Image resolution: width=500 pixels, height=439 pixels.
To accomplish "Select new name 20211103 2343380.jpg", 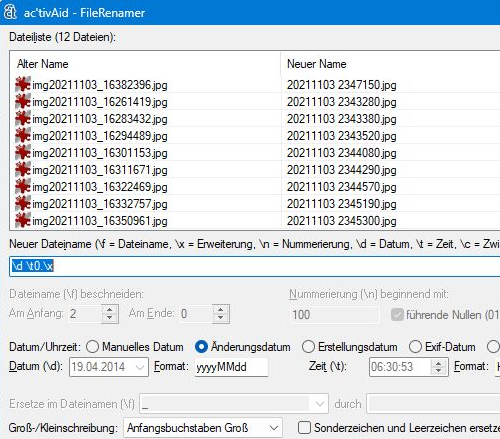I will click(x=342, y=119).
